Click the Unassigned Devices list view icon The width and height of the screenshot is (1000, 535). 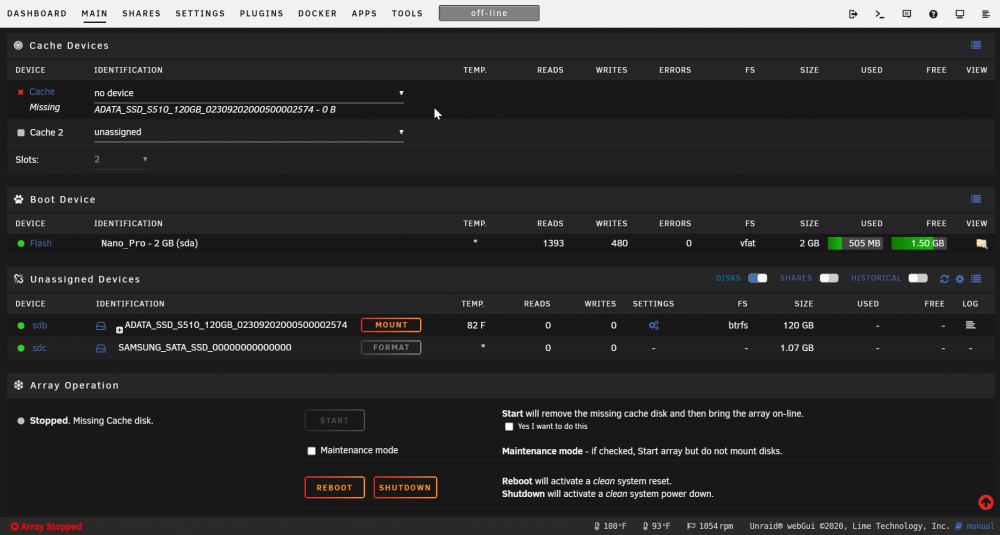click(976, 279)
